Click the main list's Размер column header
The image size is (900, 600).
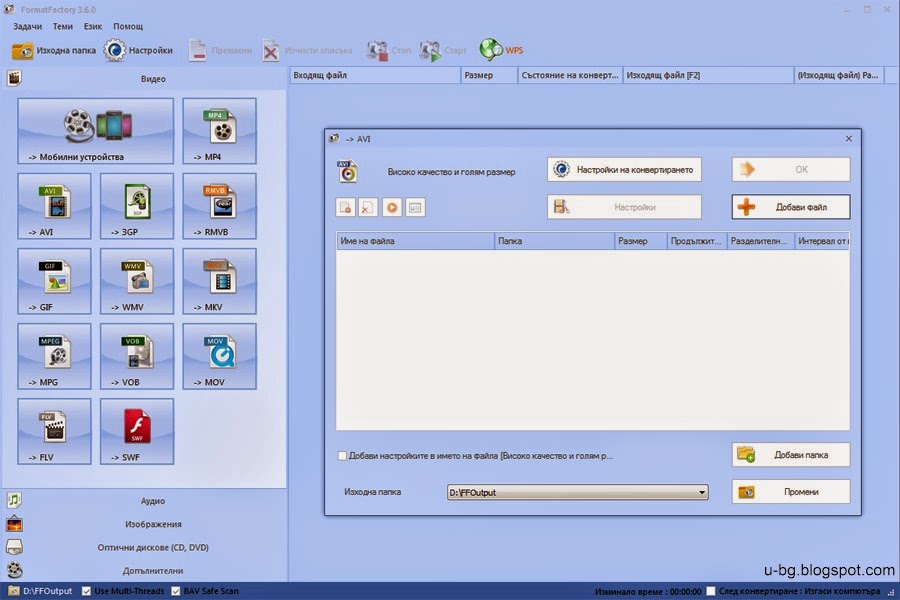(489, 75)
